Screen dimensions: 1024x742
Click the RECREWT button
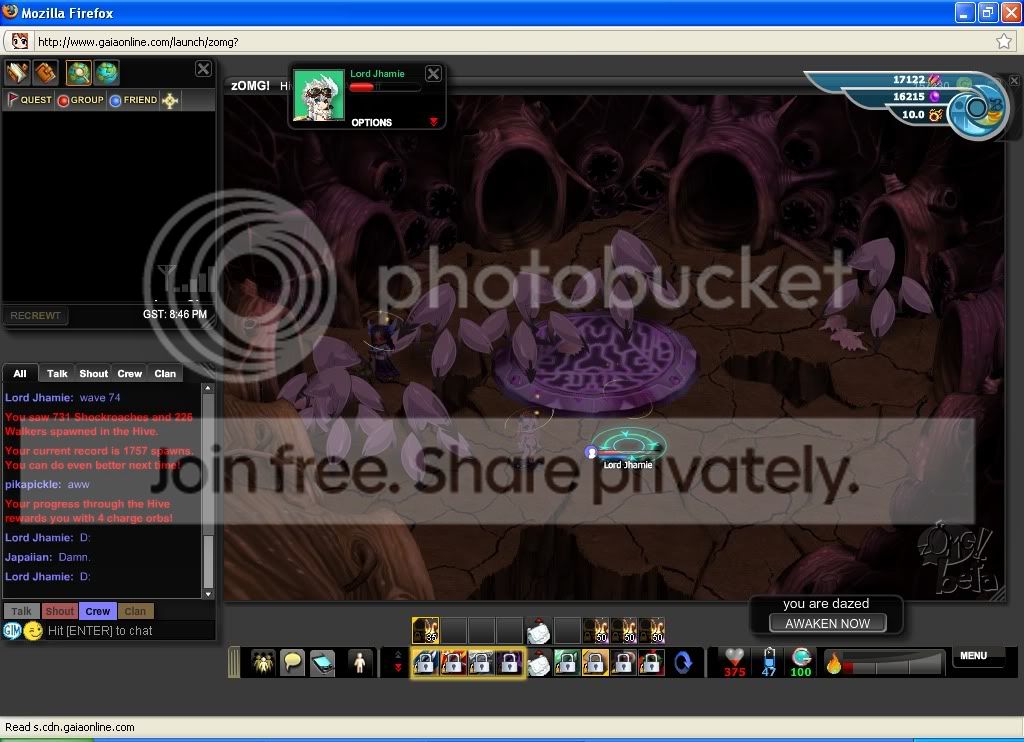35,315
